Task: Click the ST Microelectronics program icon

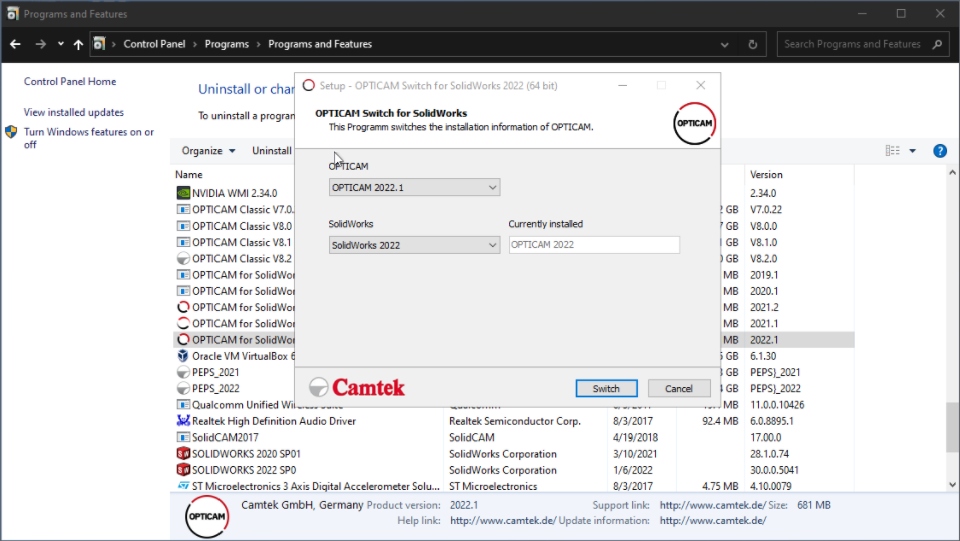Action: point(183,486)
